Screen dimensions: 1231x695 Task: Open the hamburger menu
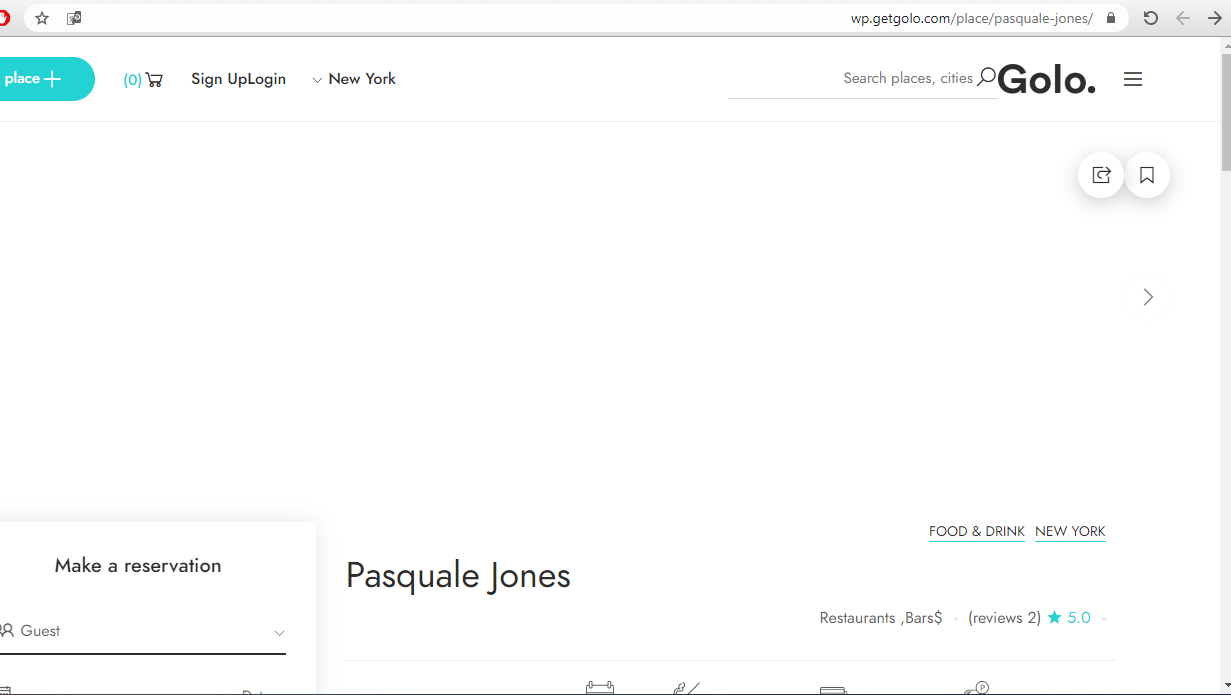pos(1133,79)
